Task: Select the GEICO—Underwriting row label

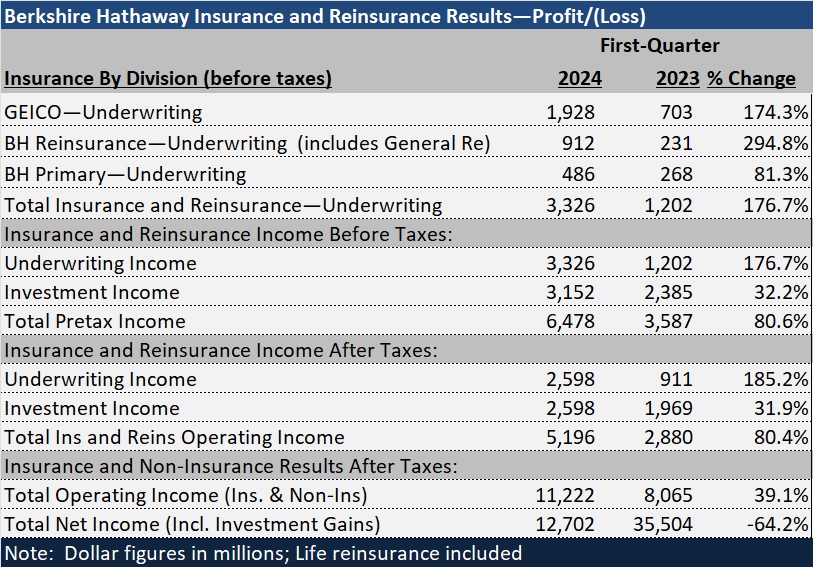Action: [x=104, y=112]
